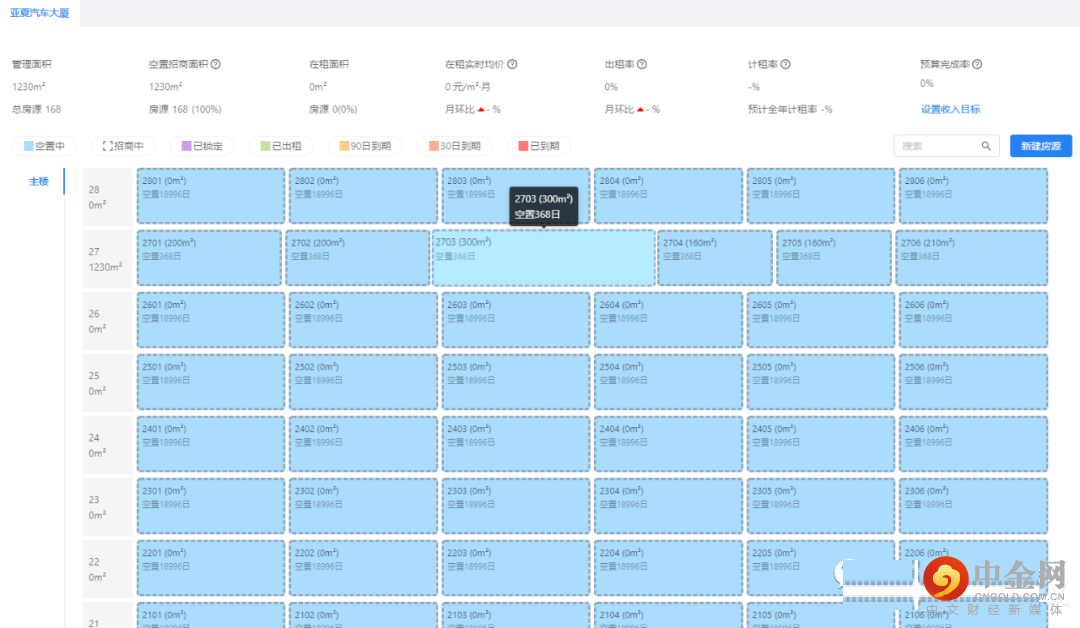
Task: Toggle the 30日到期 status filter
Action: coord(455,146)
